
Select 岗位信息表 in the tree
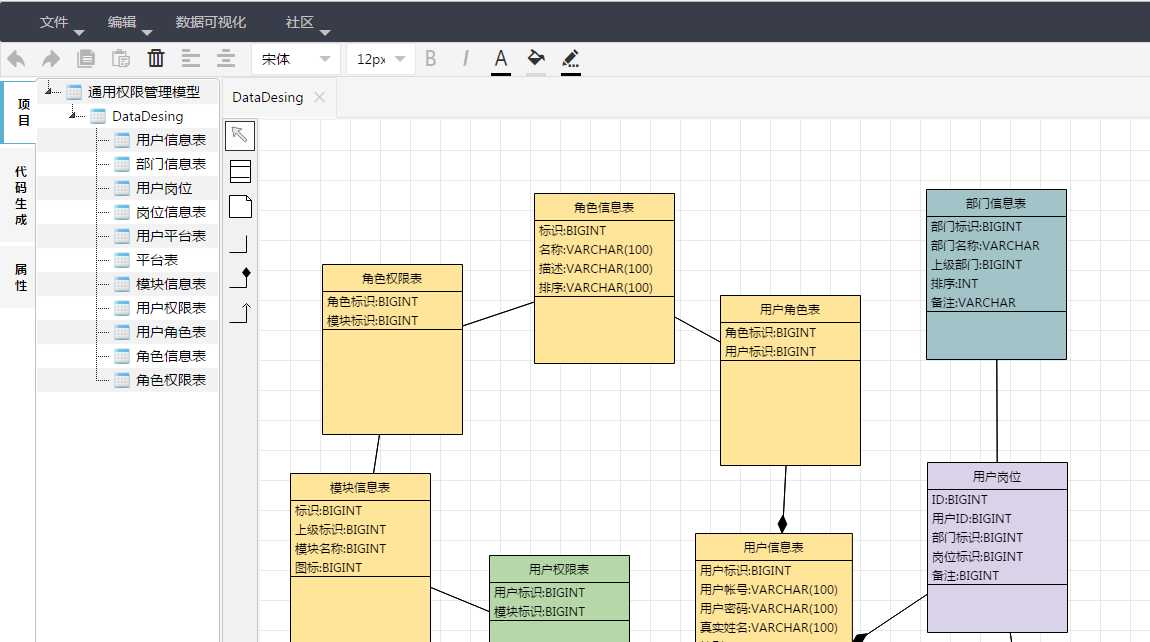(x=171, y=212)
